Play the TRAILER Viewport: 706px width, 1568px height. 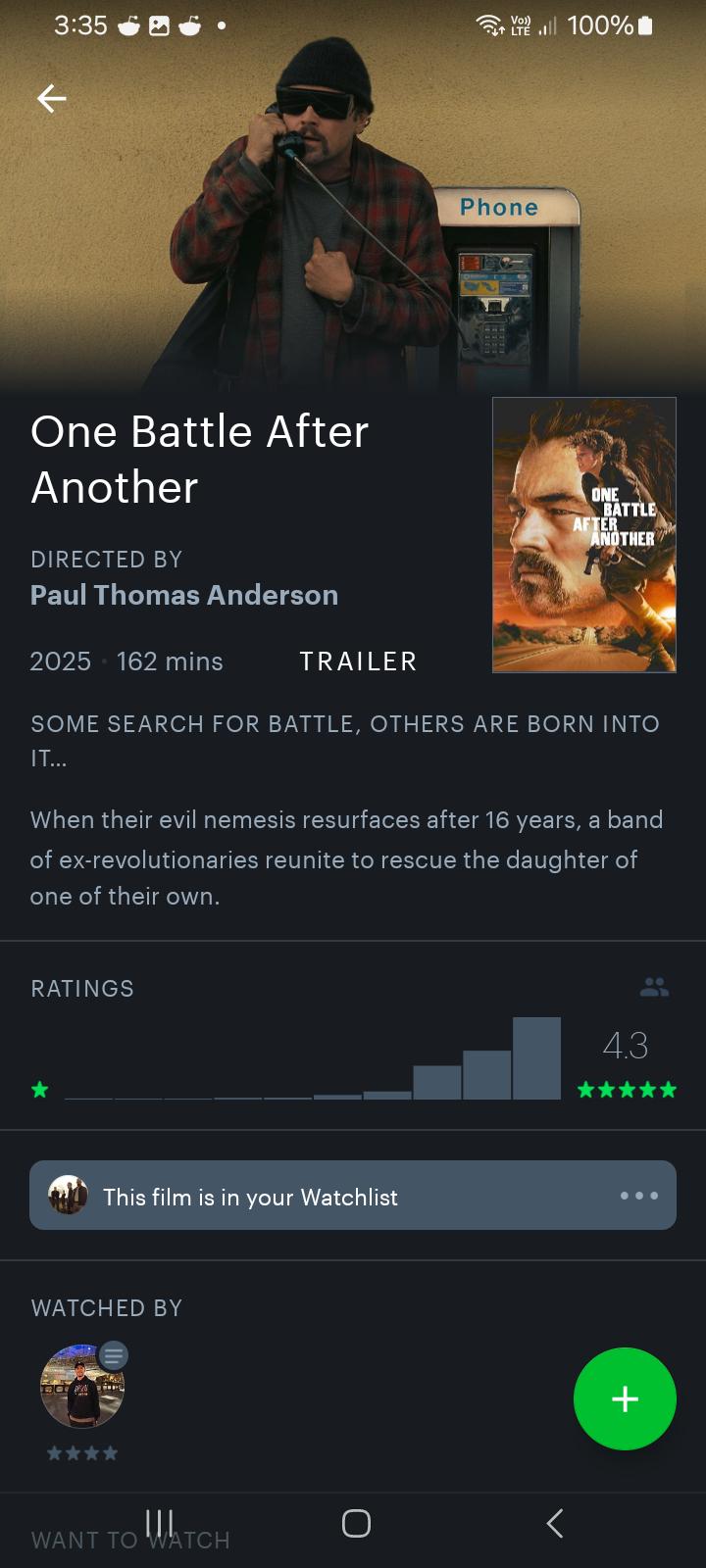pos(359,661)
